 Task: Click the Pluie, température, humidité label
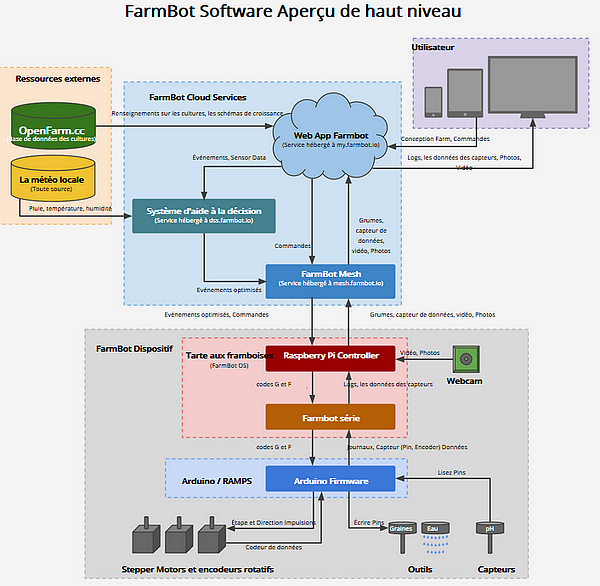(70, 209)
